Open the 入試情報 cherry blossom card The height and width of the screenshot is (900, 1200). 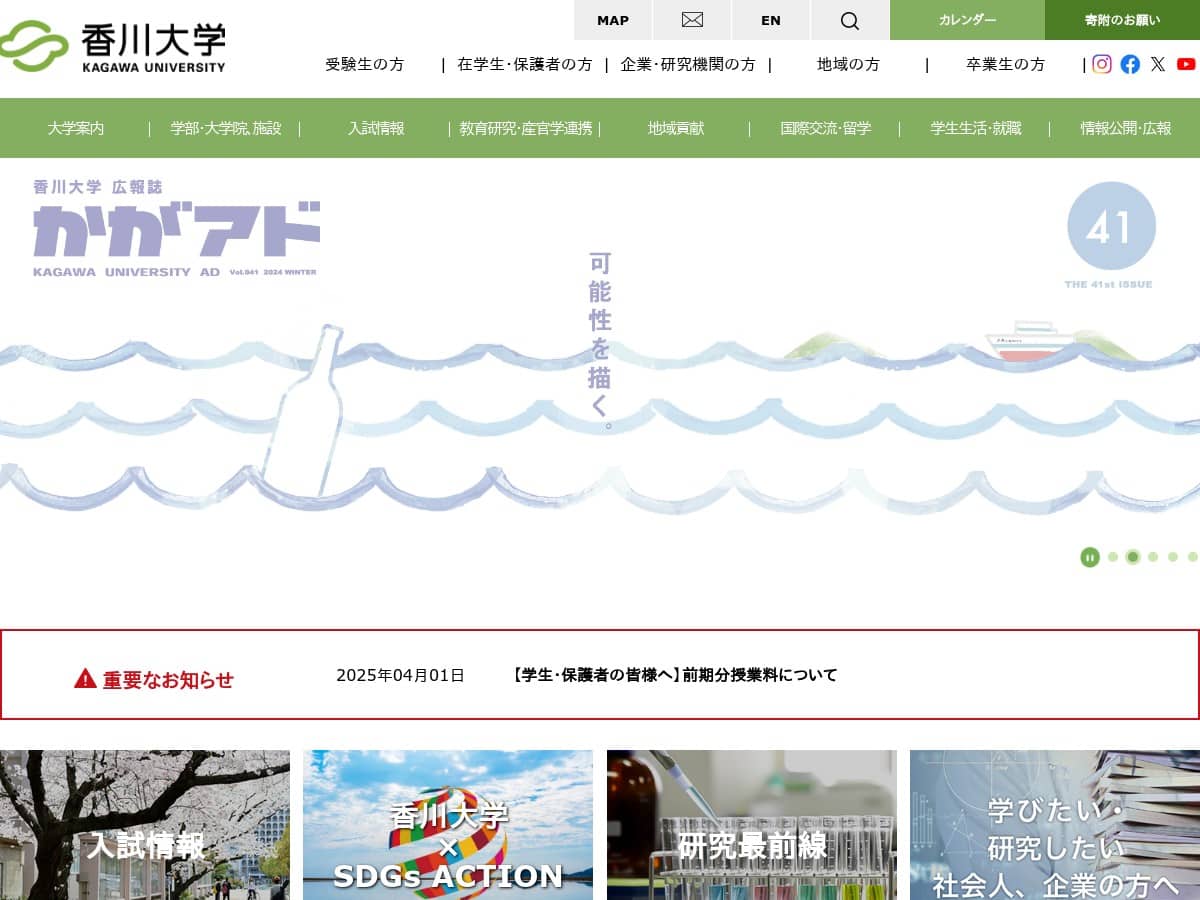145,825
